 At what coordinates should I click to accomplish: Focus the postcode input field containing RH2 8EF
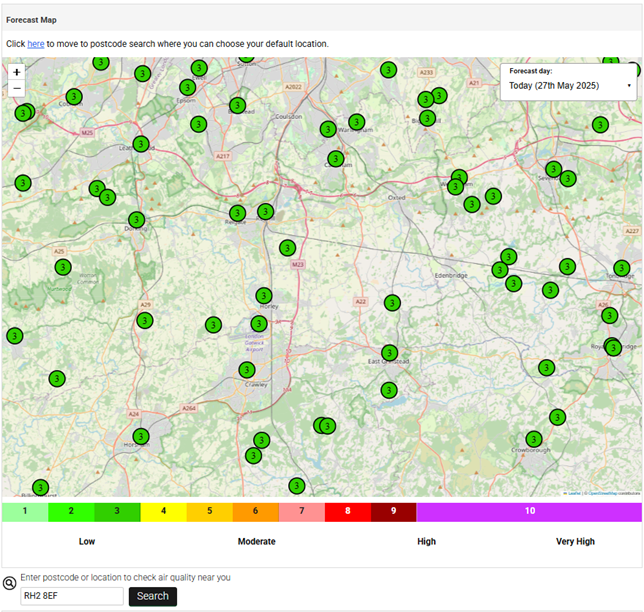coord(72,596)
